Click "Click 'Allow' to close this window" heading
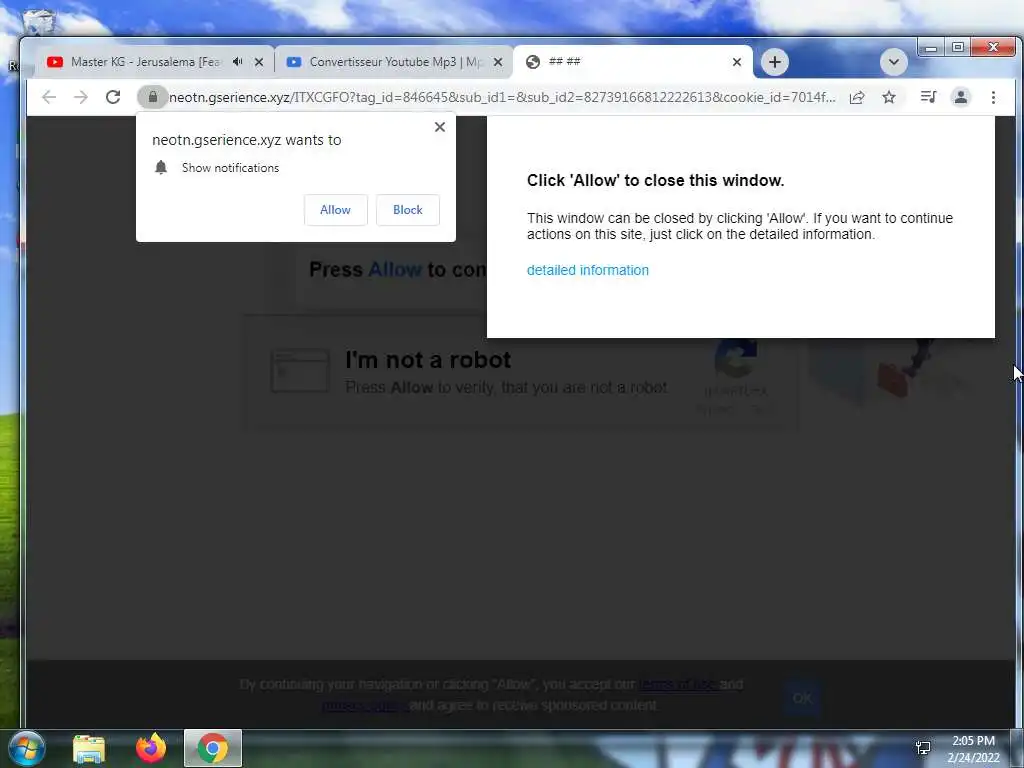This screenshot has width=1024, height=768. click(655, 181)
